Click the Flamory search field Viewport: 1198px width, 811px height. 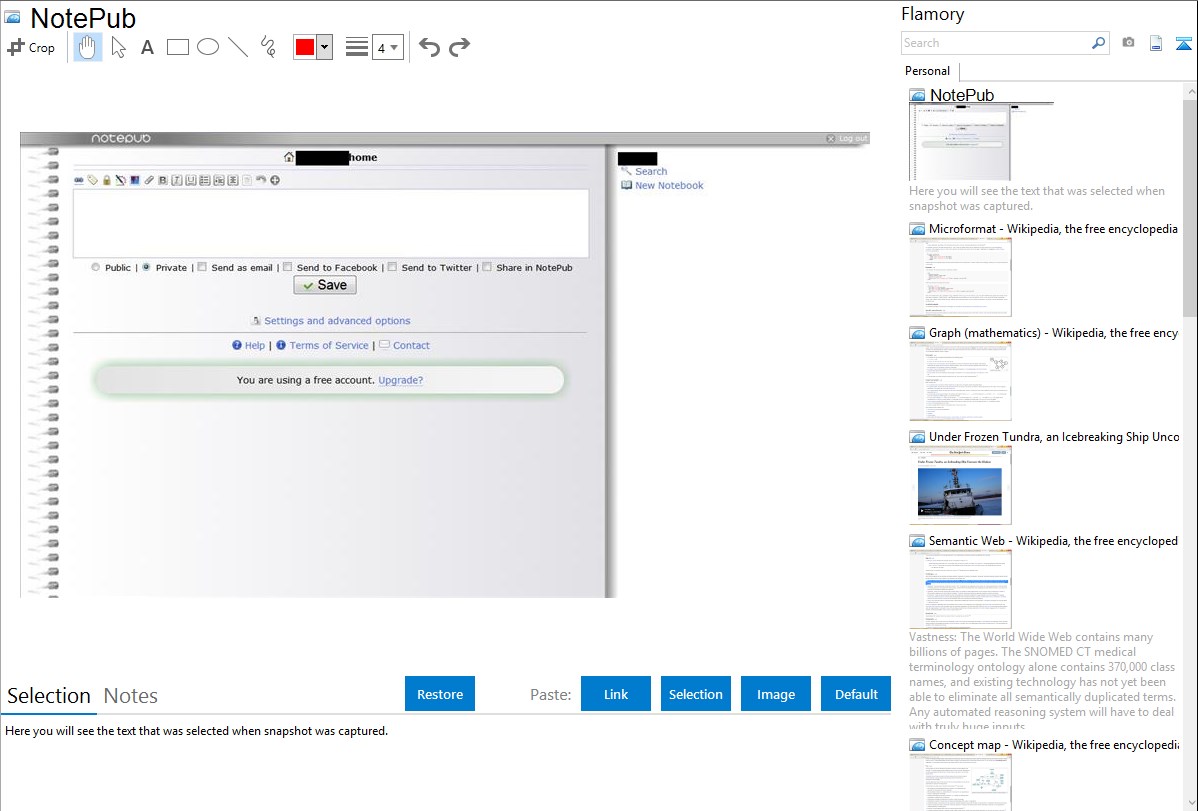(x=995, y=43)
